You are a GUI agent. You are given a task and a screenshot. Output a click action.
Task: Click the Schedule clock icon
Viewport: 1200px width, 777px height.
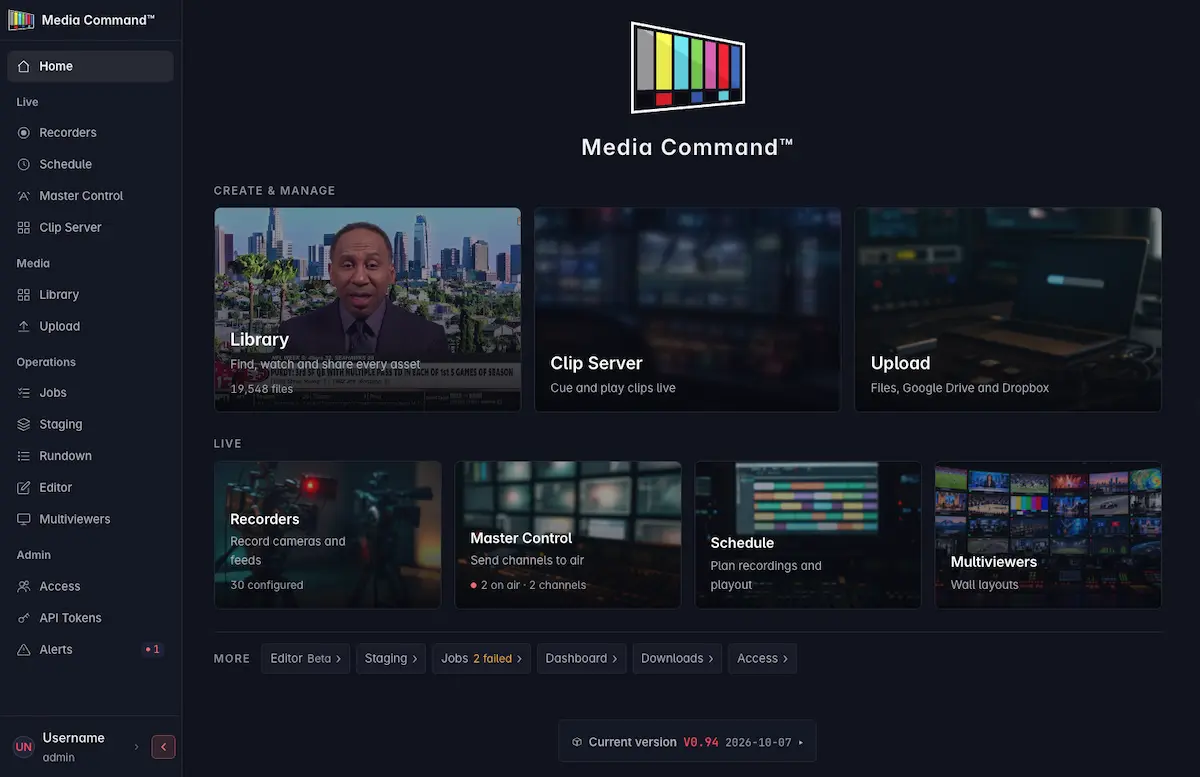point(24,164)
